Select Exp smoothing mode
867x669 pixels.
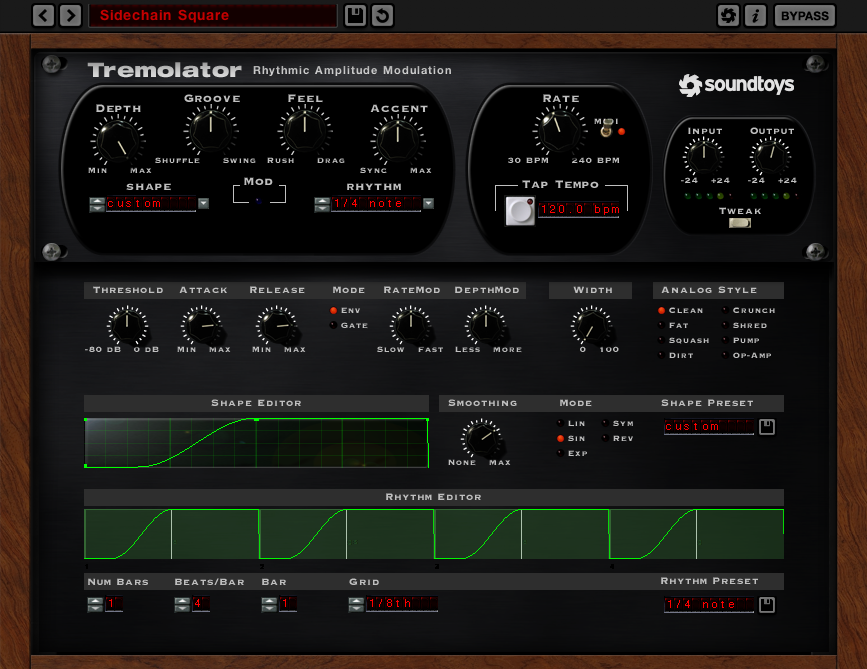pyautogui.click(x=572, y=453)
